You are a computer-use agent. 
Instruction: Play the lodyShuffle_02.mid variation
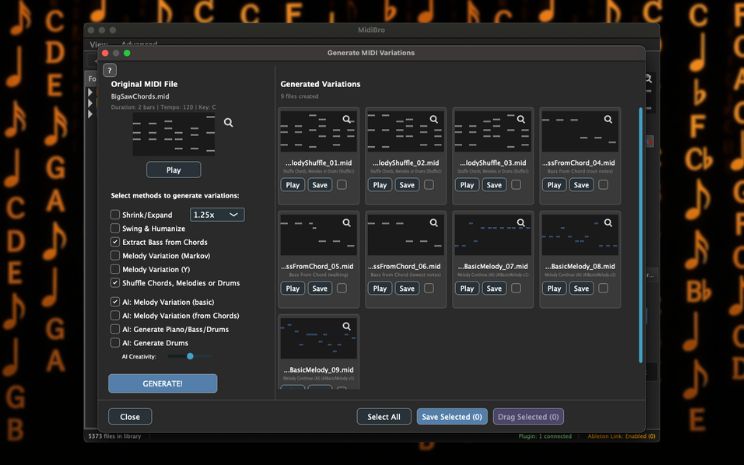[380, 185]
